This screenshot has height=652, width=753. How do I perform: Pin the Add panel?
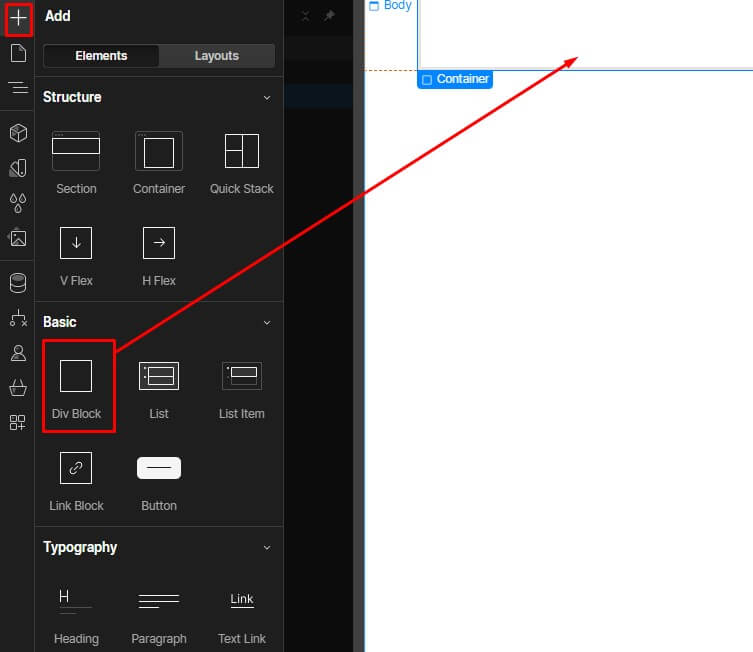pos(329,16)
